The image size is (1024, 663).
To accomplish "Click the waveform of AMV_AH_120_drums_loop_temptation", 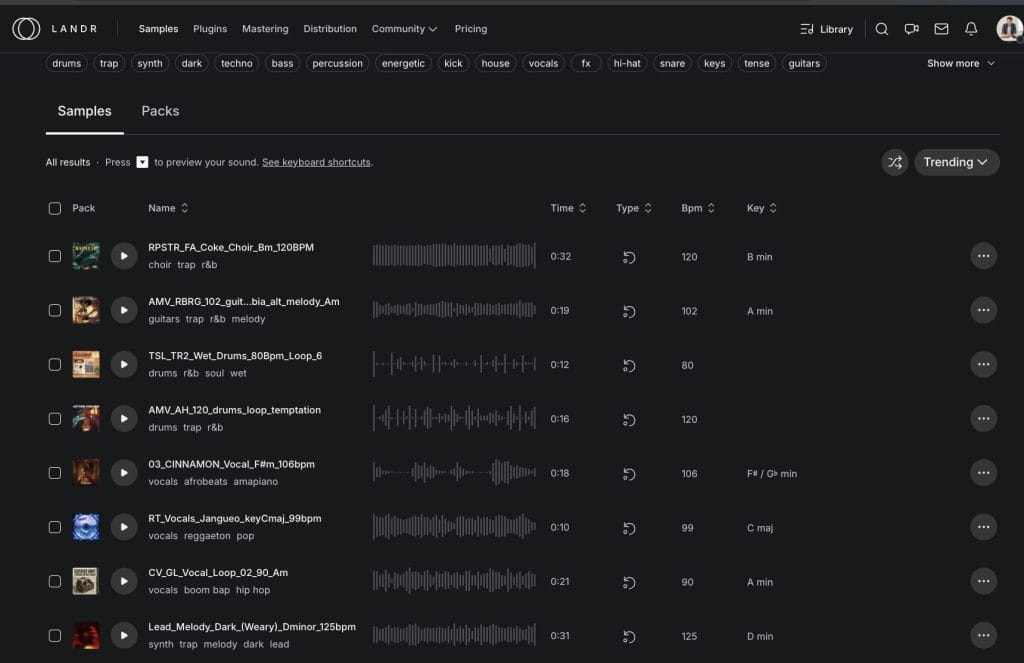I will pyautogui.click(x=454, y=419).
